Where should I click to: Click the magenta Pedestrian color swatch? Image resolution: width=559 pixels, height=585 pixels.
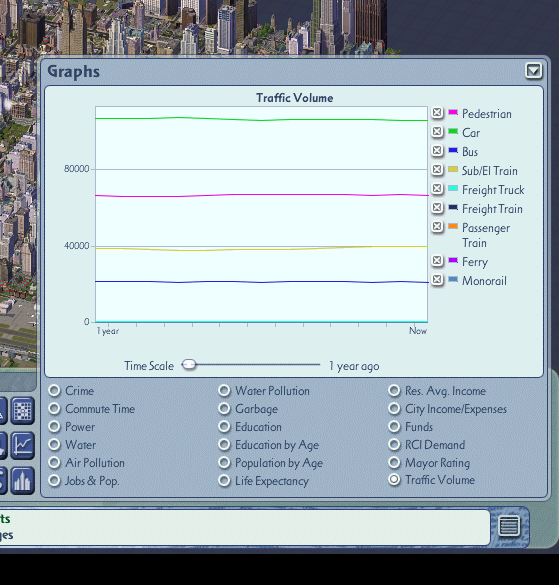[453, 112]
